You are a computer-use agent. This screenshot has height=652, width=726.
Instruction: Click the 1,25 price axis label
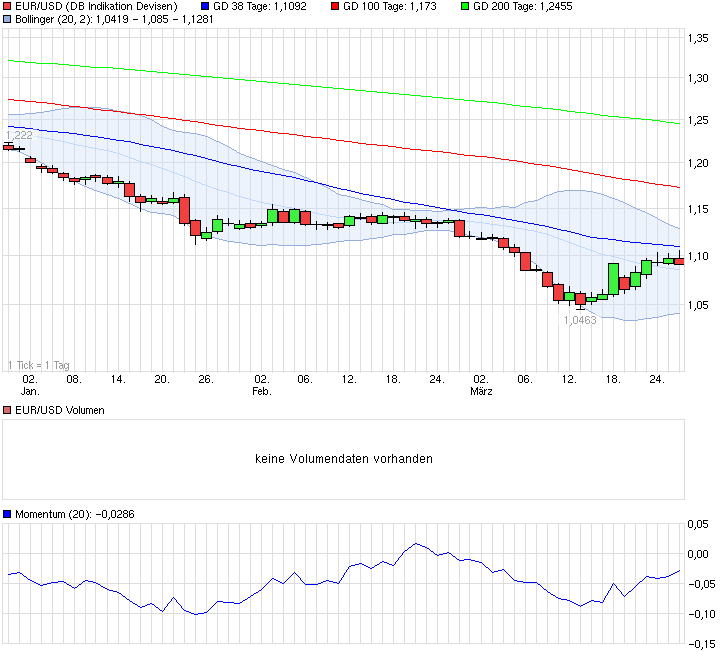point(698,120)
